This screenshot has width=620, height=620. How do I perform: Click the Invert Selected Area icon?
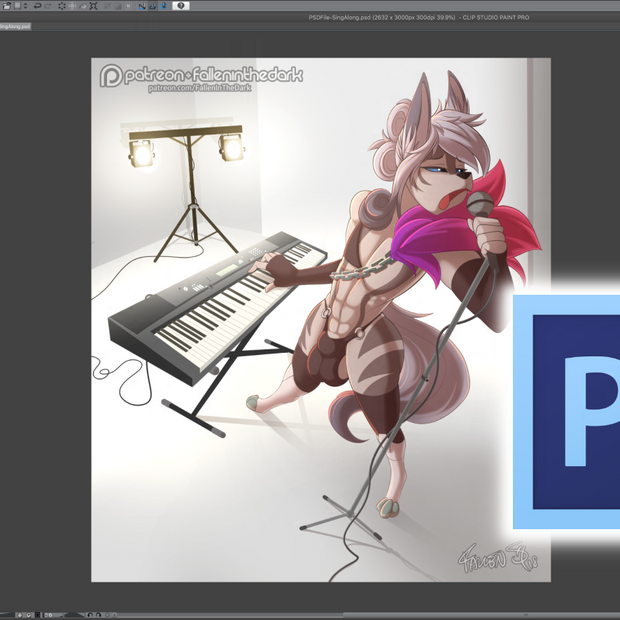click(118, 6)
